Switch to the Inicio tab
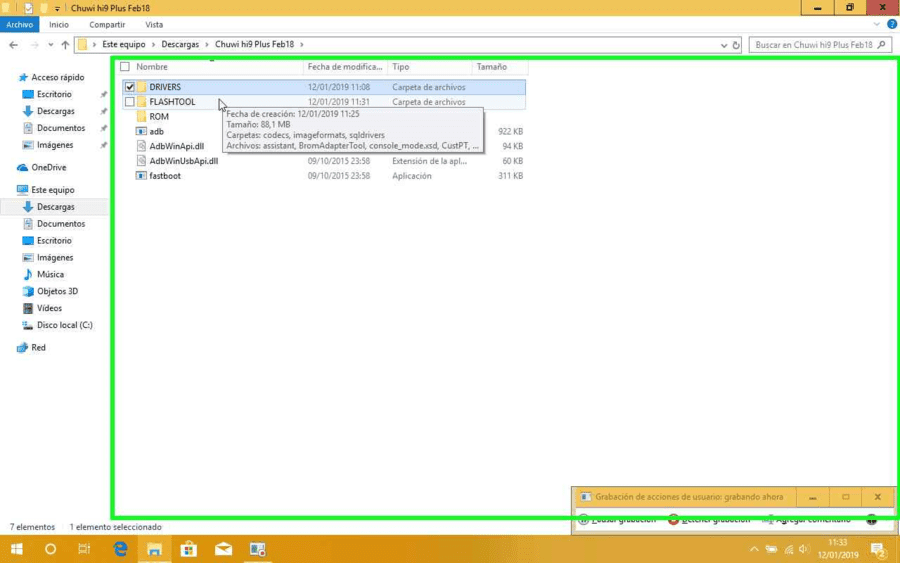 click(59, 25)
